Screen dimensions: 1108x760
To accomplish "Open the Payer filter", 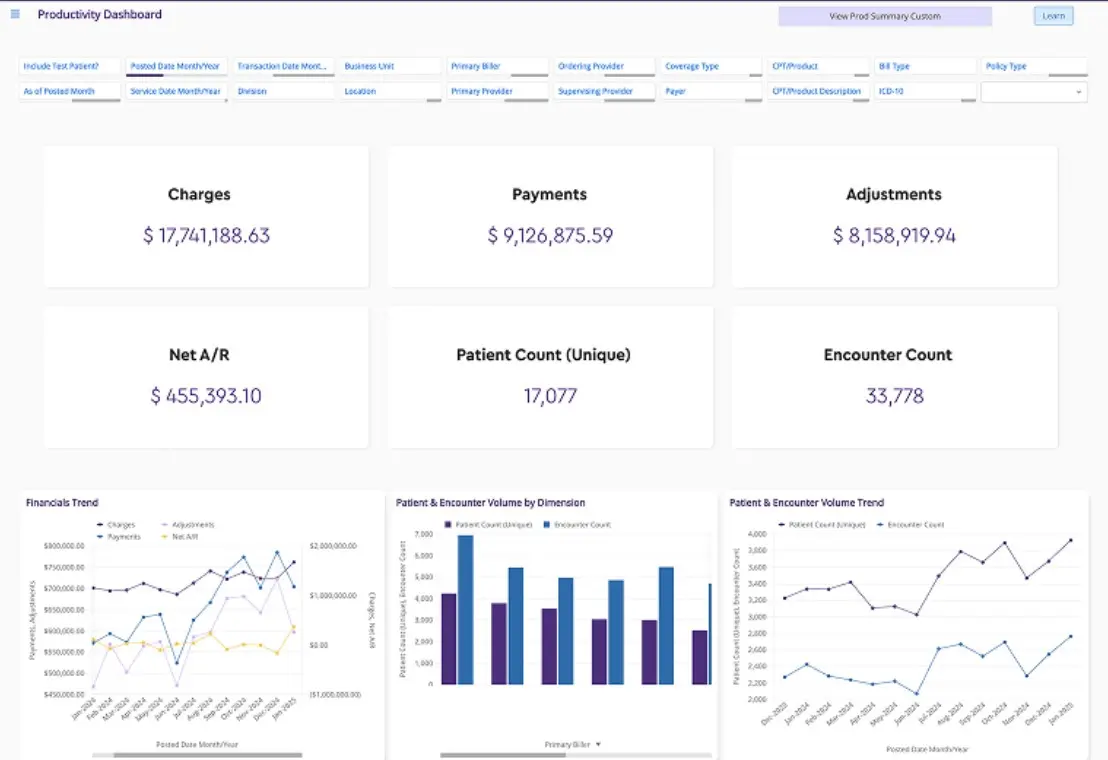I will [x=711, y=91].
